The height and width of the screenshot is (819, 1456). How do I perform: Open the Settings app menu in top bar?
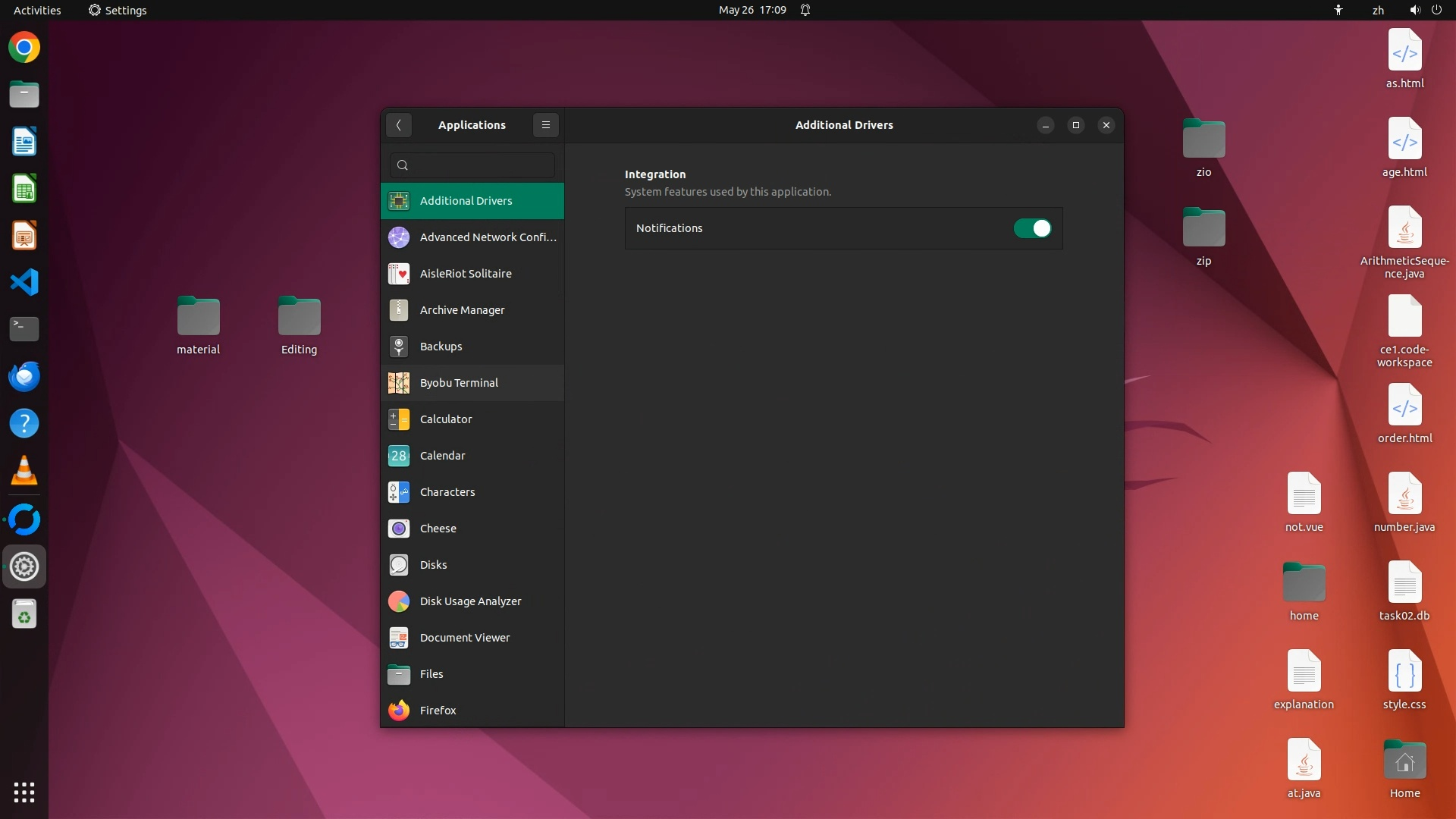tap(118, 10)
